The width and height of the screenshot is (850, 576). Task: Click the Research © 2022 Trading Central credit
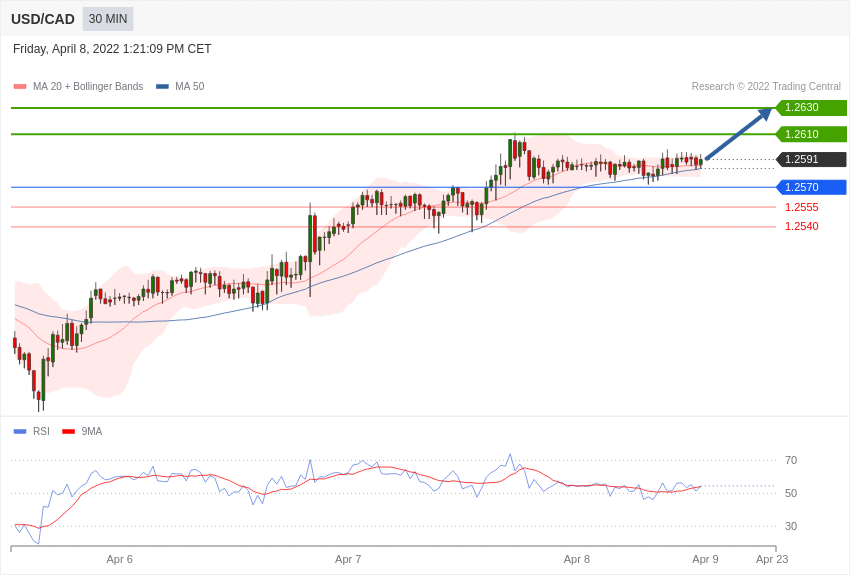pyautogui.click(x=766, y=86)
